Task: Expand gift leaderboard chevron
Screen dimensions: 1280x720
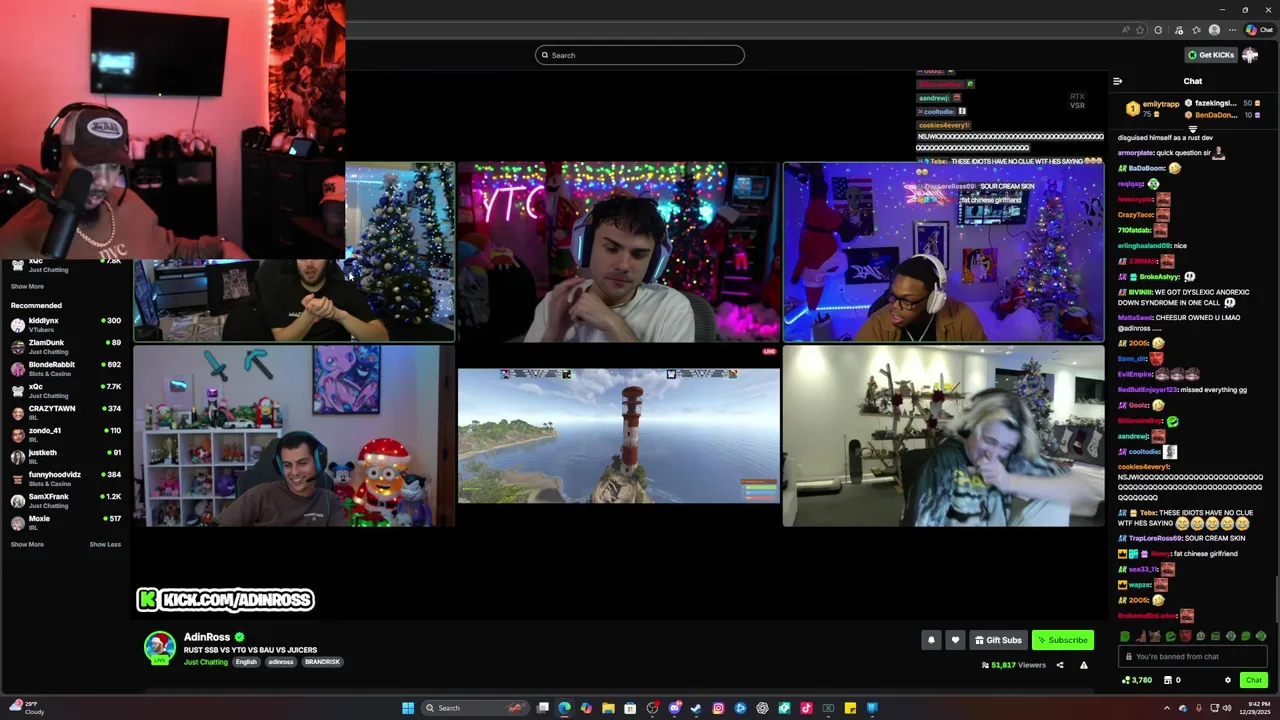Action: pyautogui.click(x=1192, y=129)
